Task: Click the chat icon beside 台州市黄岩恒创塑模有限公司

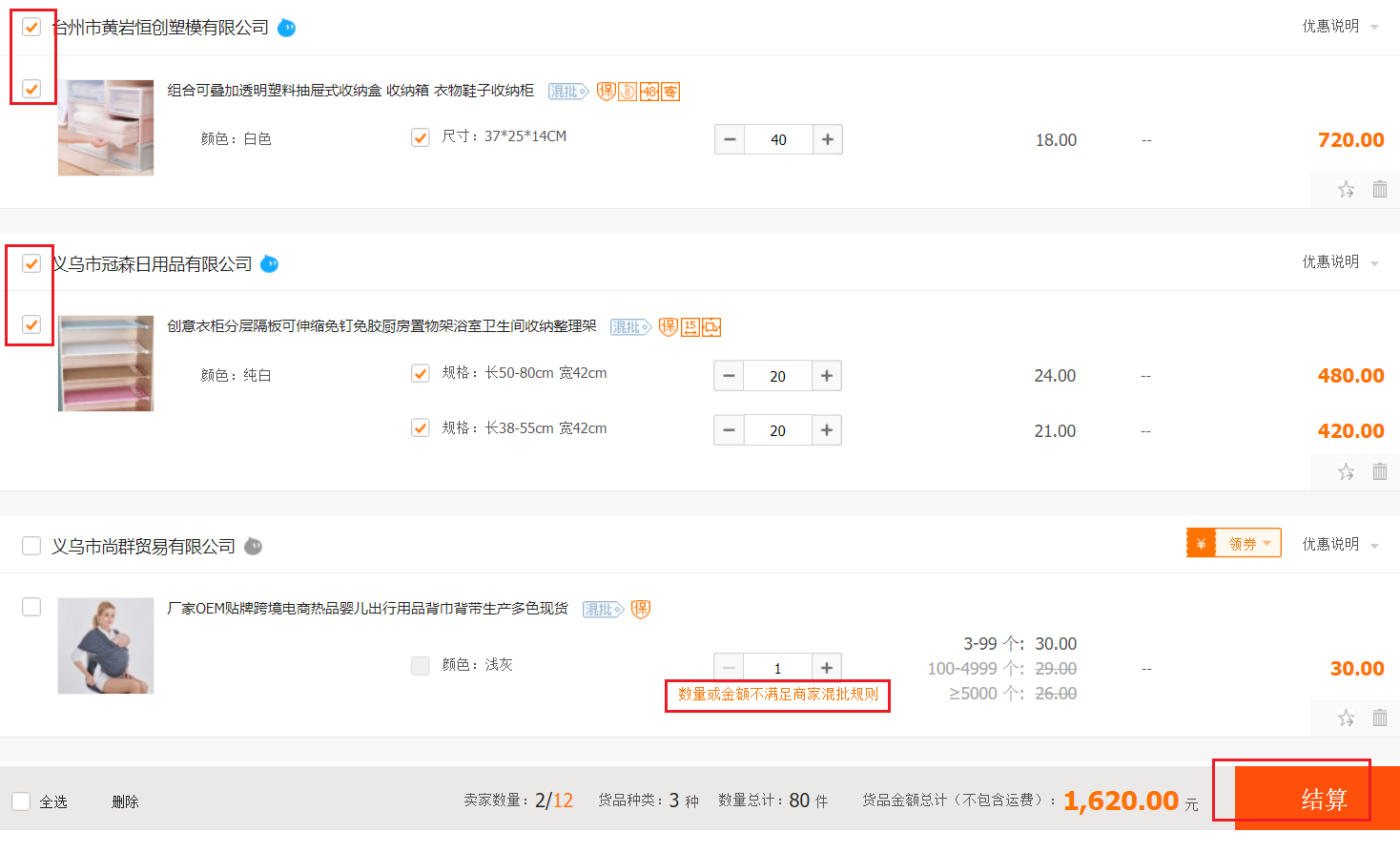Action: 286,29
